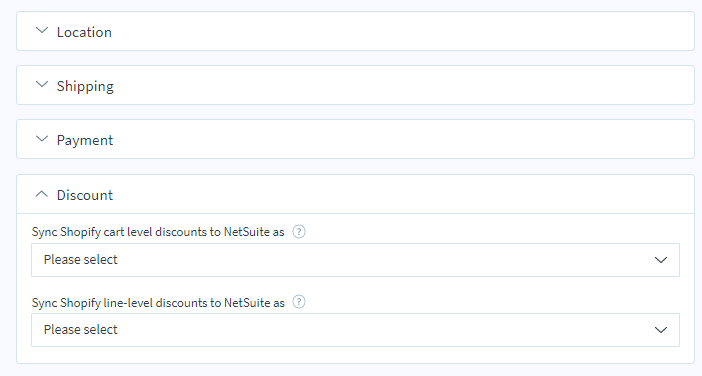
Task: Open the cart level discounts 'Please select' dropdown
Action: 355,260
